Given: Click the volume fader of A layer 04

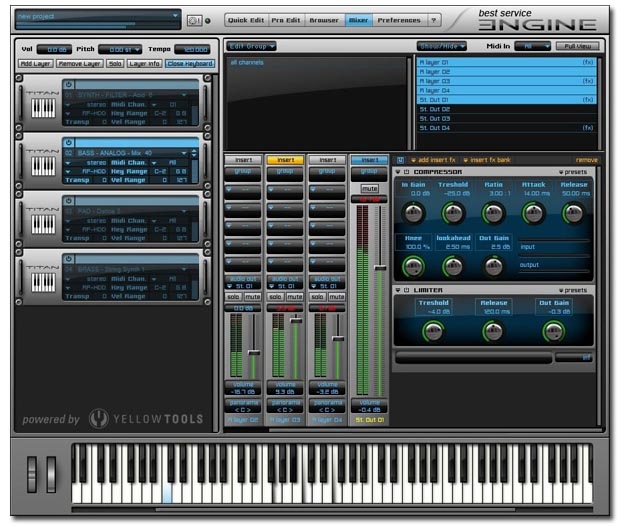Looking at the screenshot, I should (338, 339).
